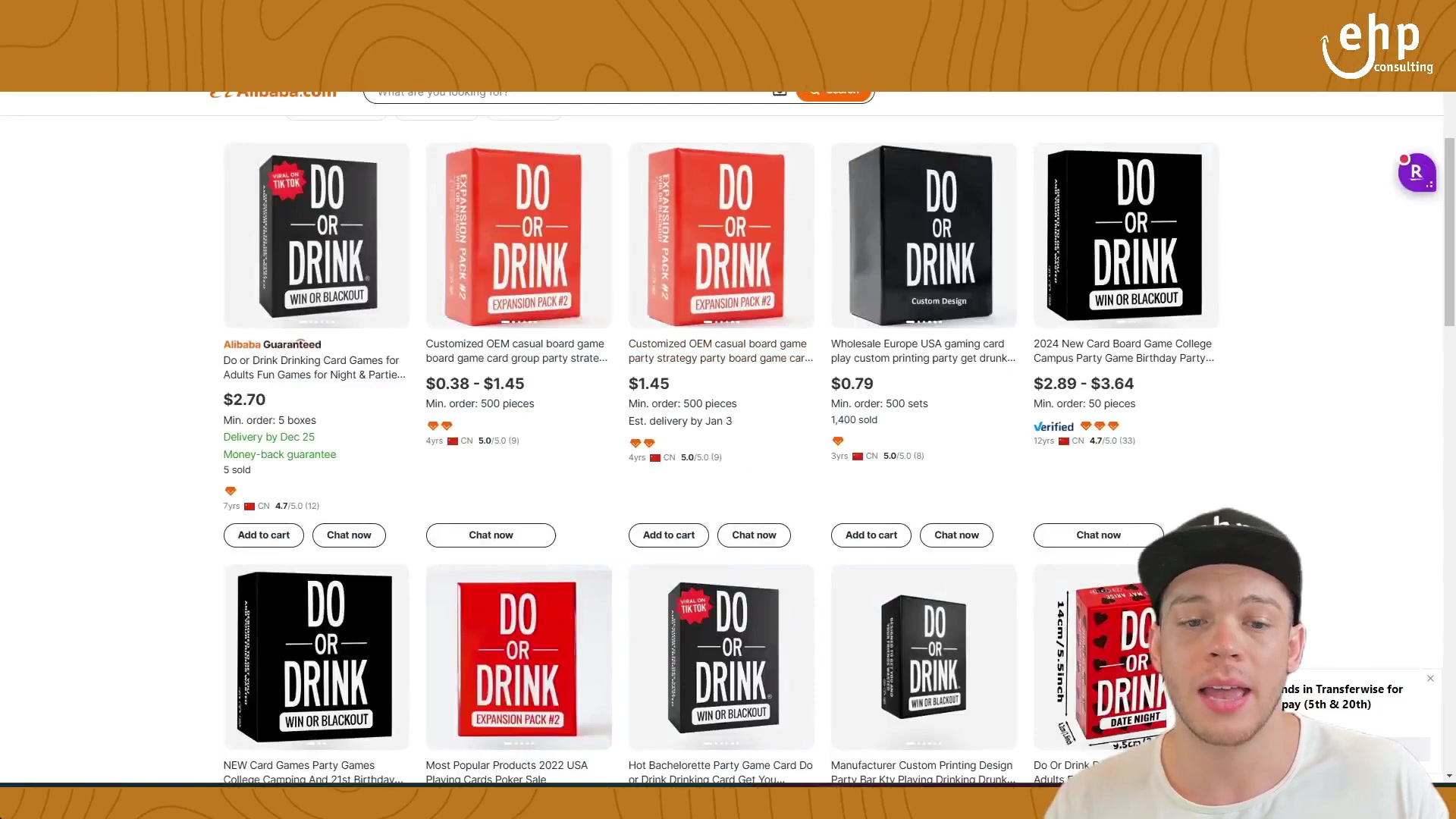This screenshot has width=1456, height=819.
Task: Open 'Manufacturer Custom Printing Design' title link
Action: [923, 772]
